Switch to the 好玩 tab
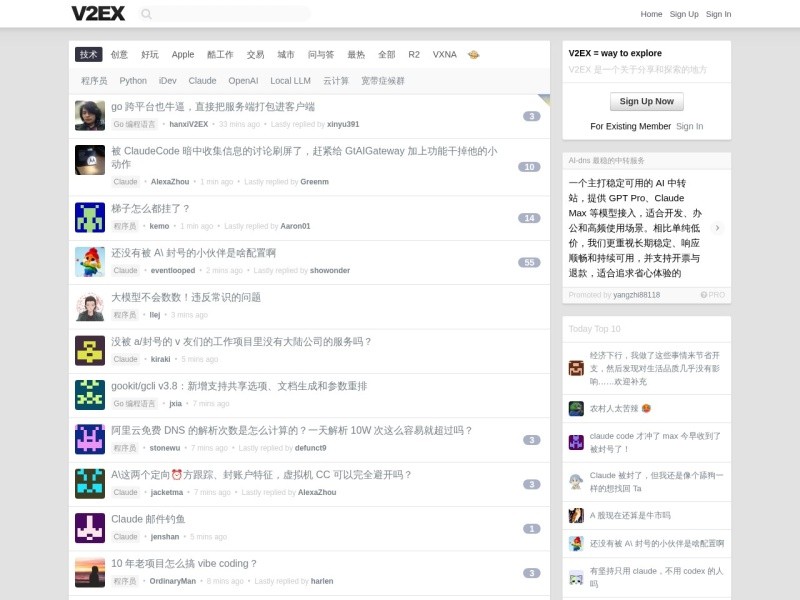This screenshot has width=800, height=600. point(149,55)
